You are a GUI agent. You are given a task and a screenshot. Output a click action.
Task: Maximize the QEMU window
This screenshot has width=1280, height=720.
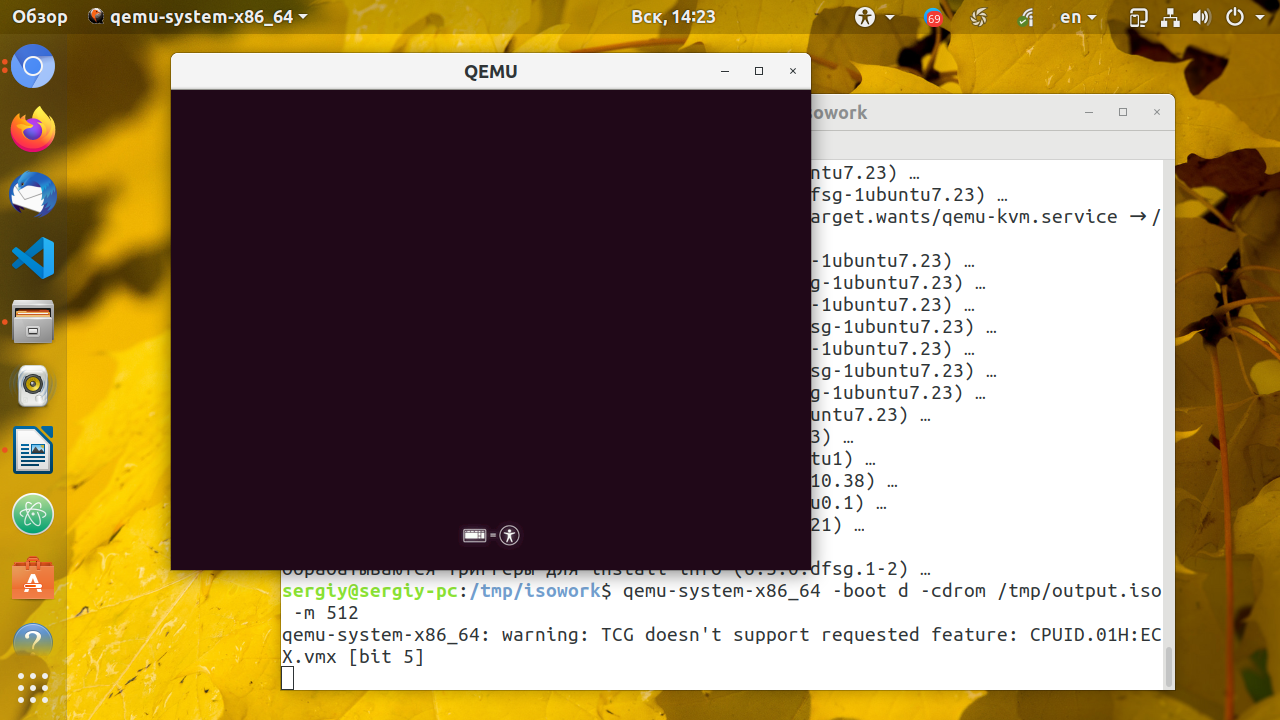click(759, 71)
